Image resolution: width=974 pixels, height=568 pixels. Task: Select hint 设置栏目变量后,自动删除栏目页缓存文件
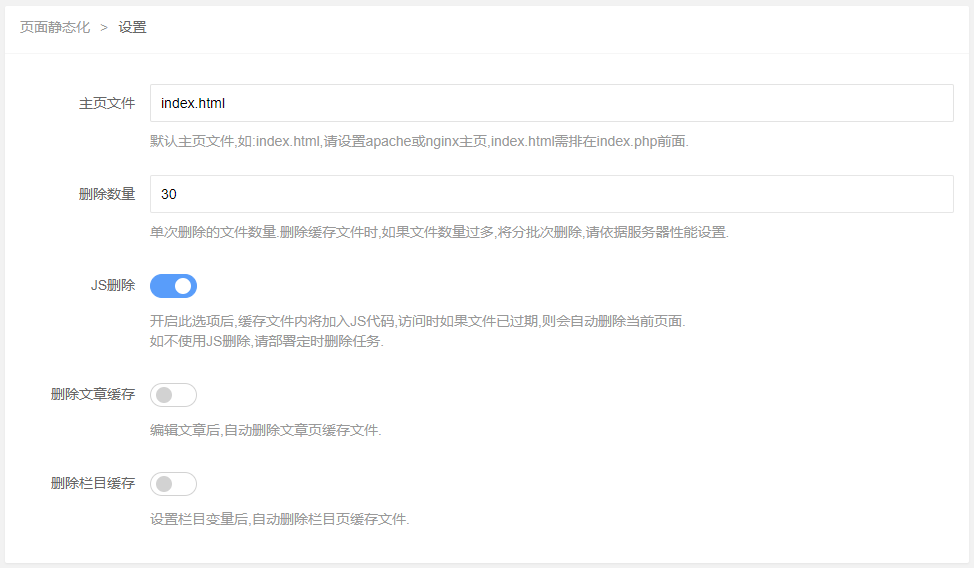pos(280,519)
